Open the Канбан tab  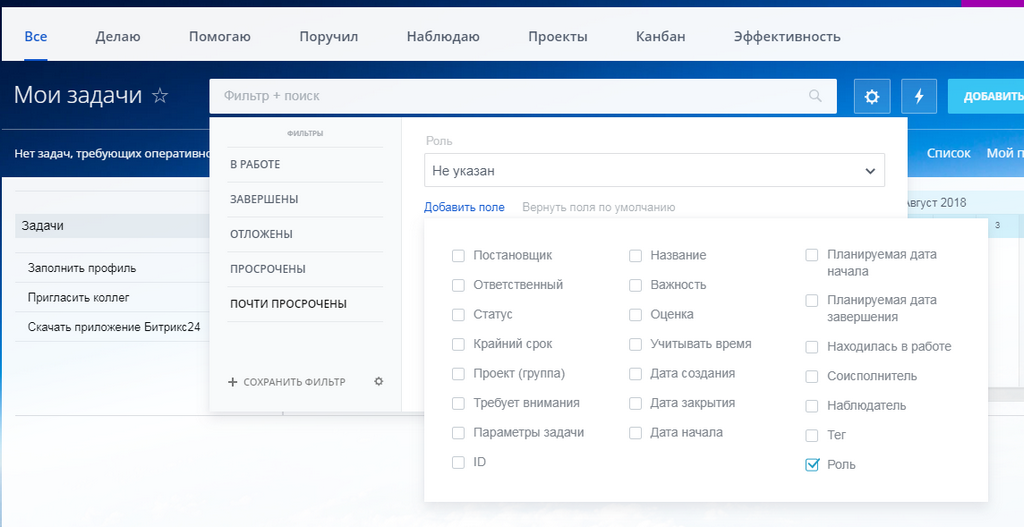660,37
